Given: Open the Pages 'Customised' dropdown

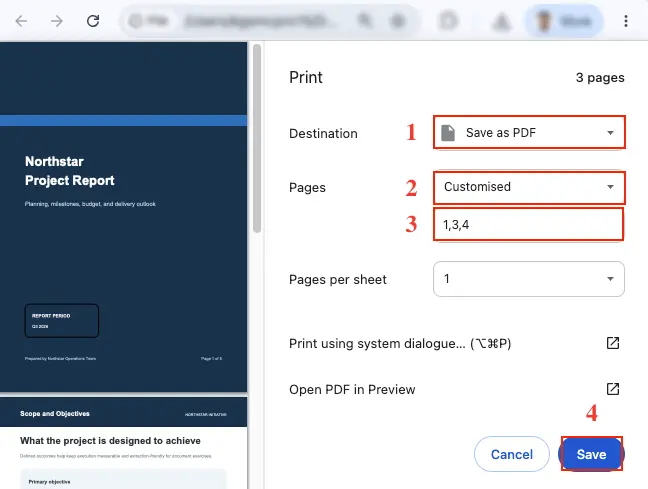Looking at the screenshot, I should (x=529, y=187).
